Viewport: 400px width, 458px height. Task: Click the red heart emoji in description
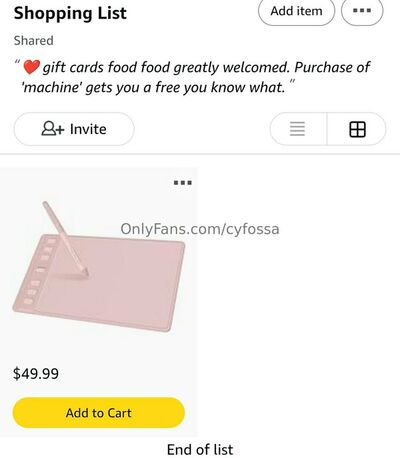click(x=32, y=67)
